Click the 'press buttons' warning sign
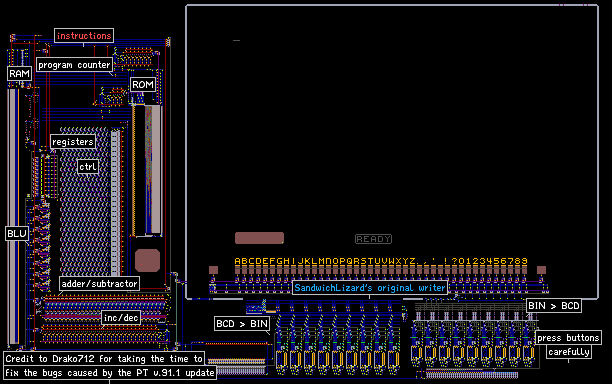This screenshot has width=612, height=384. point(568,338)
